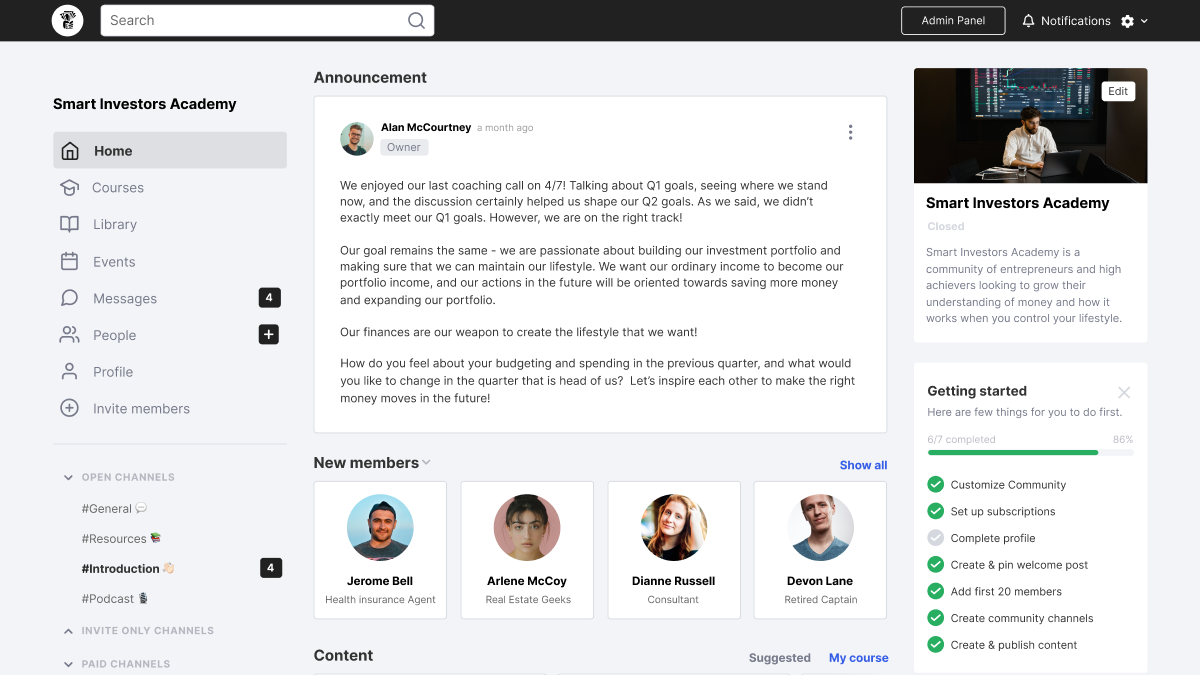
Task: Click the search magnifier icon
Action: click(416, 20)
